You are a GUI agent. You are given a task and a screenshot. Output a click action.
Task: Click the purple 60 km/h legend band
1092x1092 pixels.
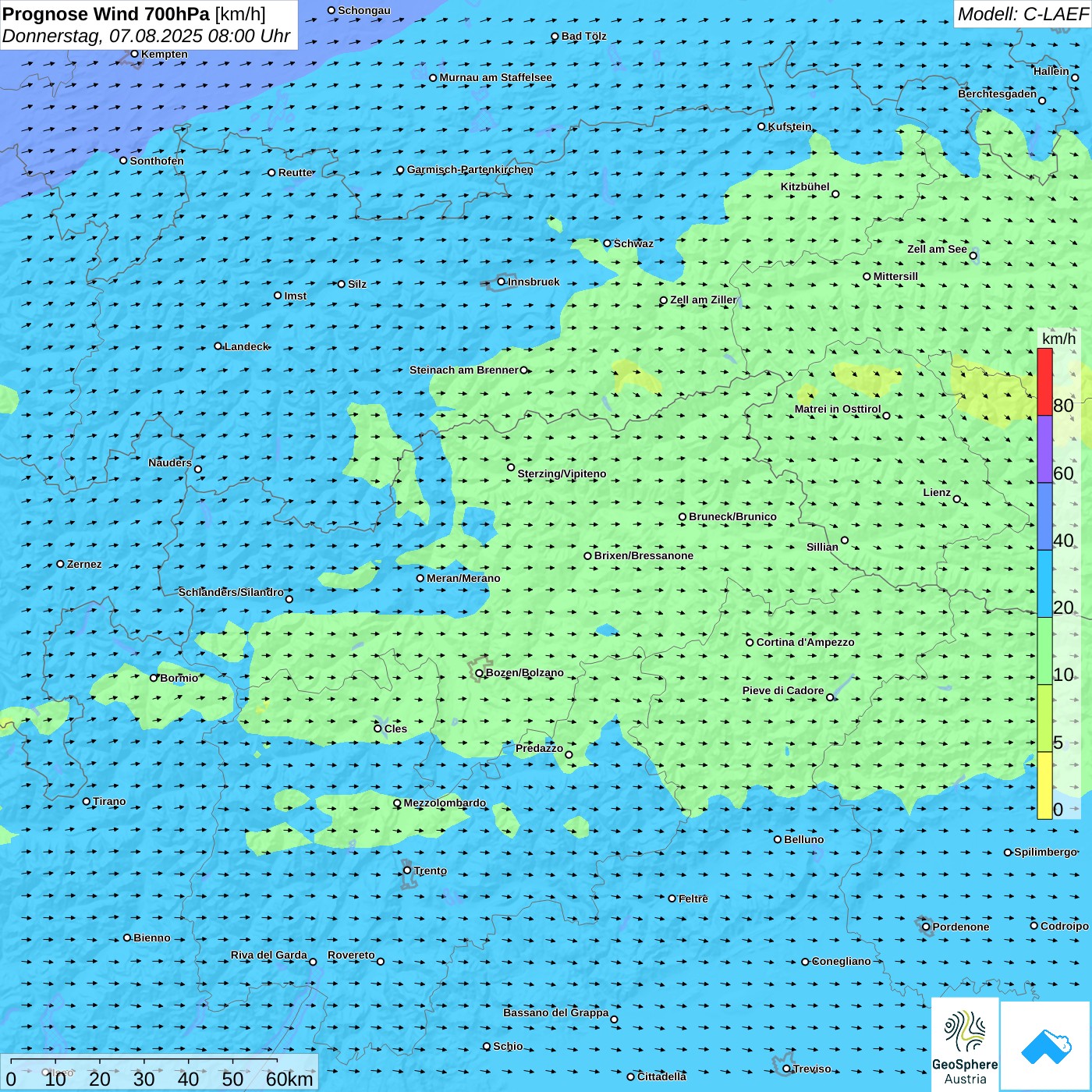click(1044, 449)
